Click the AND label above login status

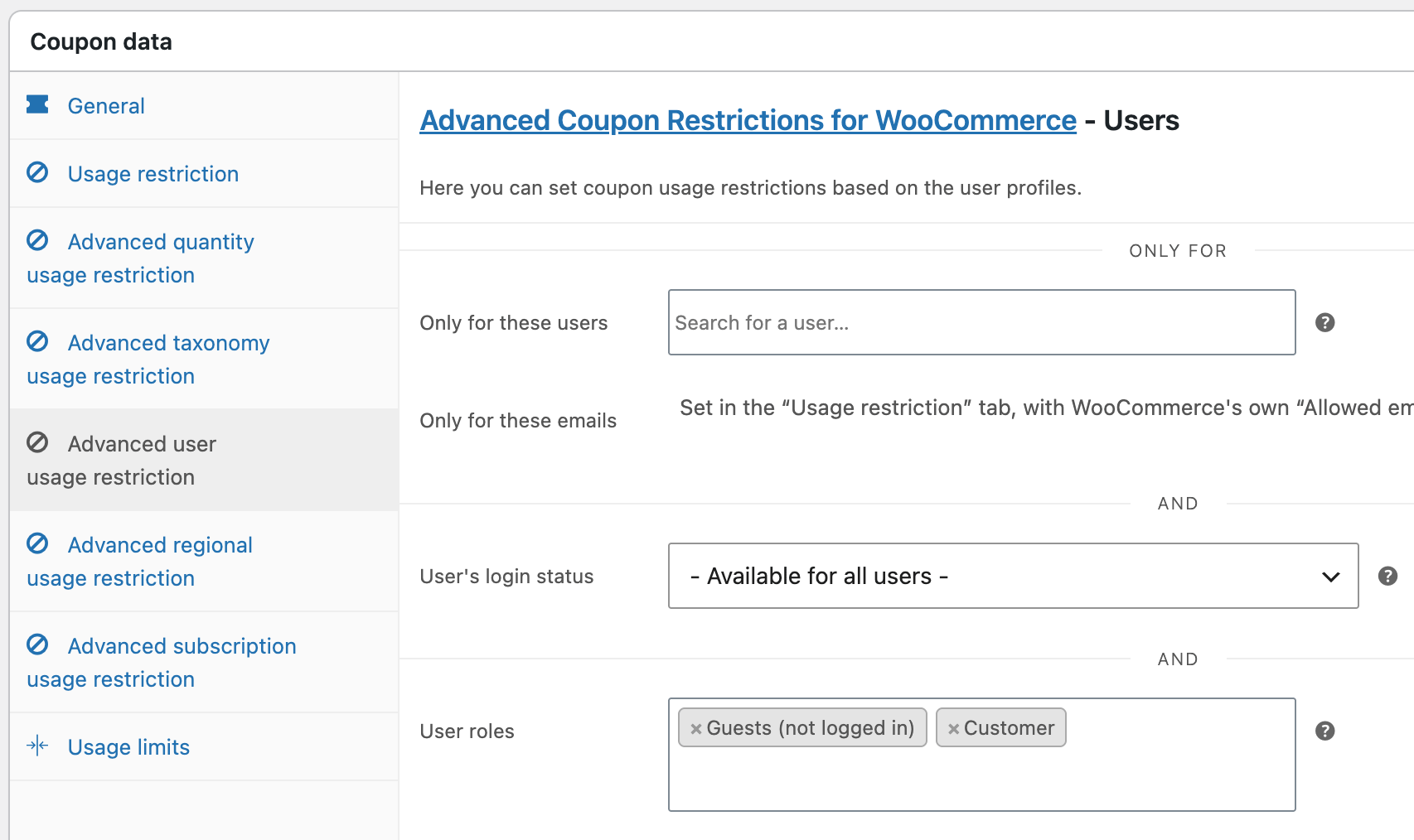point(1178,504)
